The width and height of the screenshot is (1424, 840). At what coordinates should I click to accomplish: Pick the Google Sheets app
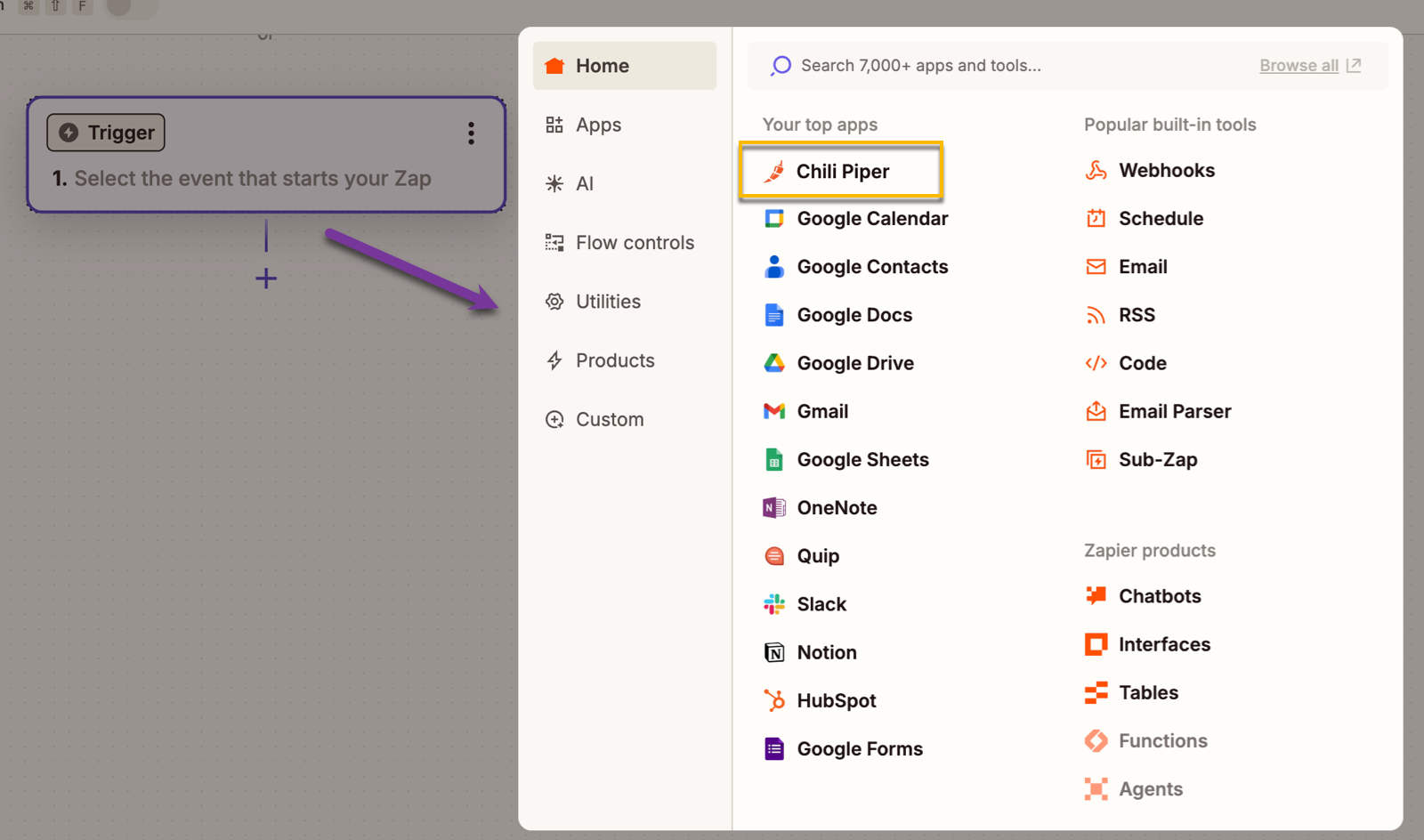tap(862, 459)
